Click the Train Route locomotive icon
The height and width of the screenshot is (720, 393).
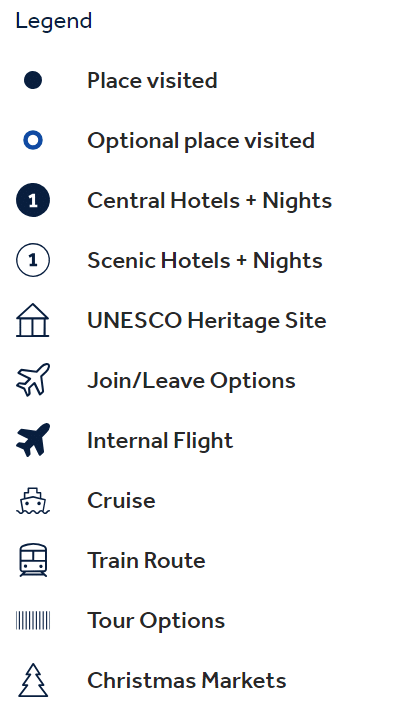pos(33,560)
